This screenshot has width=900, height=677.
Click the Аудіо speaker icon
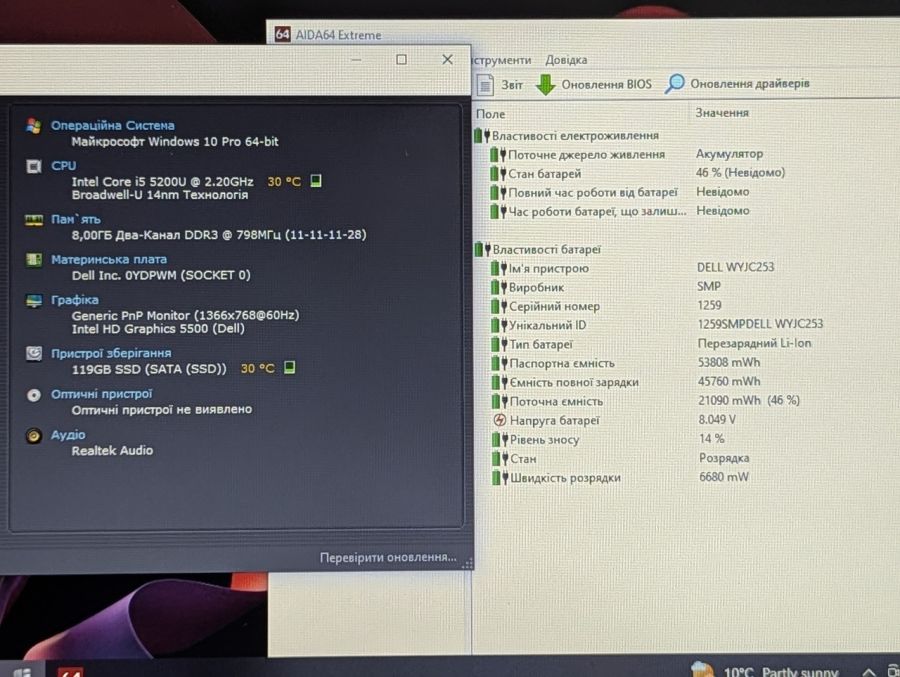34,436
